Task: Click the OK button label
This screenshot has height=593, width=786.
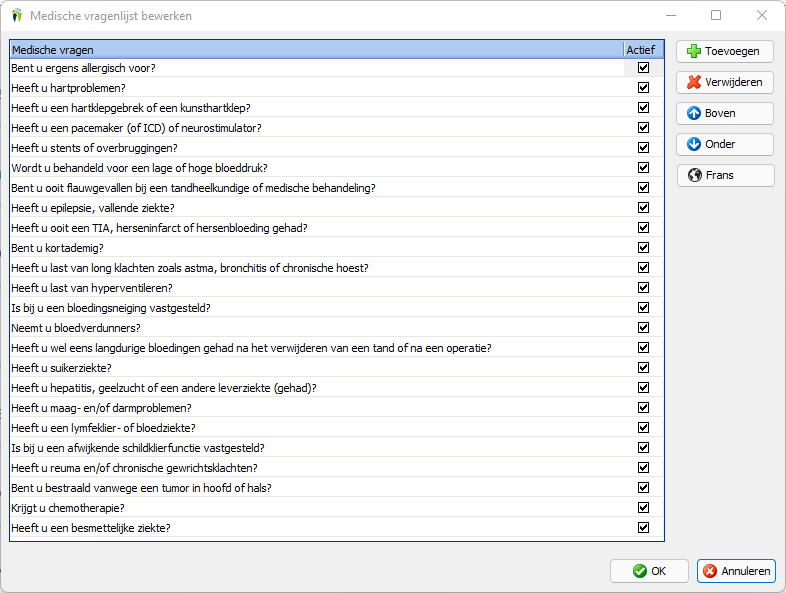Action: [x=658, y=571]
